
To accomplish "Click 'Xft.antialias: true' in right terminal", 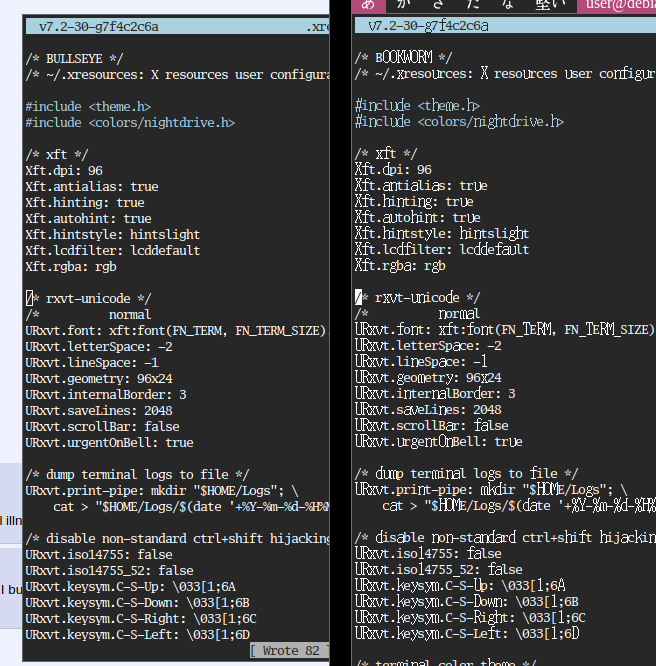I will [x=421, y=185].
